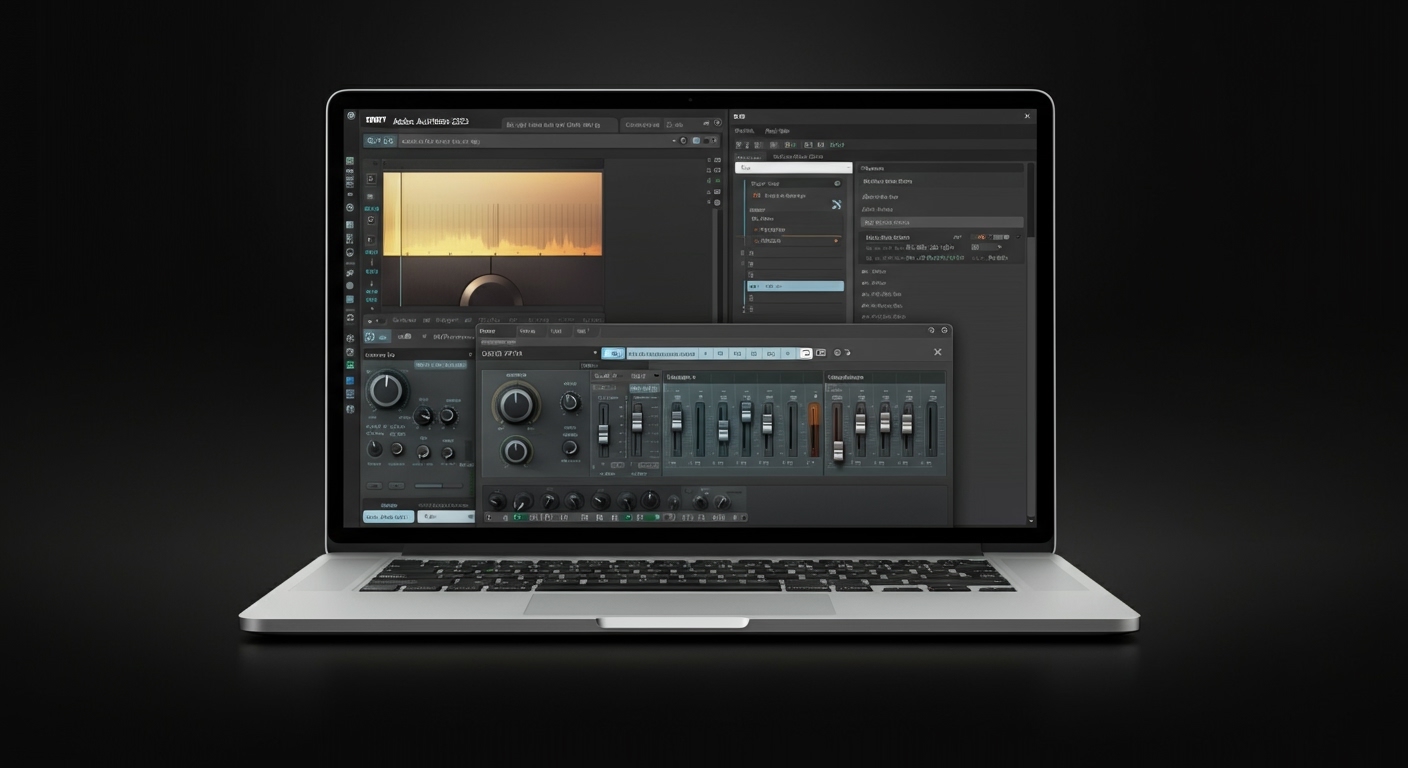Toggle the power button on the effects rack strip
1408x768 pixels.
coord(488,517)
